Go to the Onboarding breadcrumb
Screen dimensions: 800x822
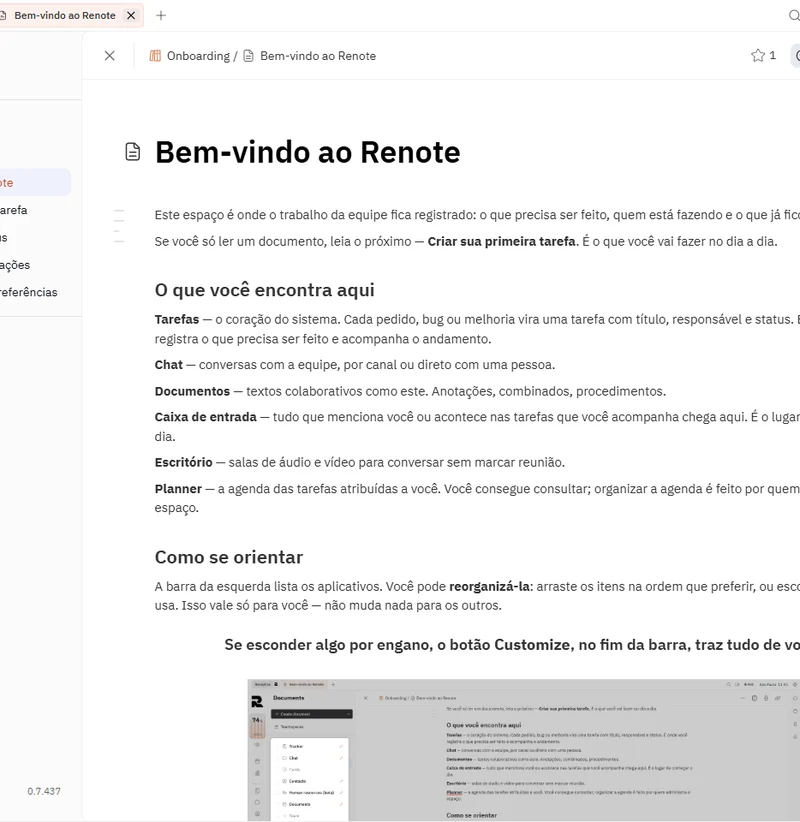coord(198,56)
